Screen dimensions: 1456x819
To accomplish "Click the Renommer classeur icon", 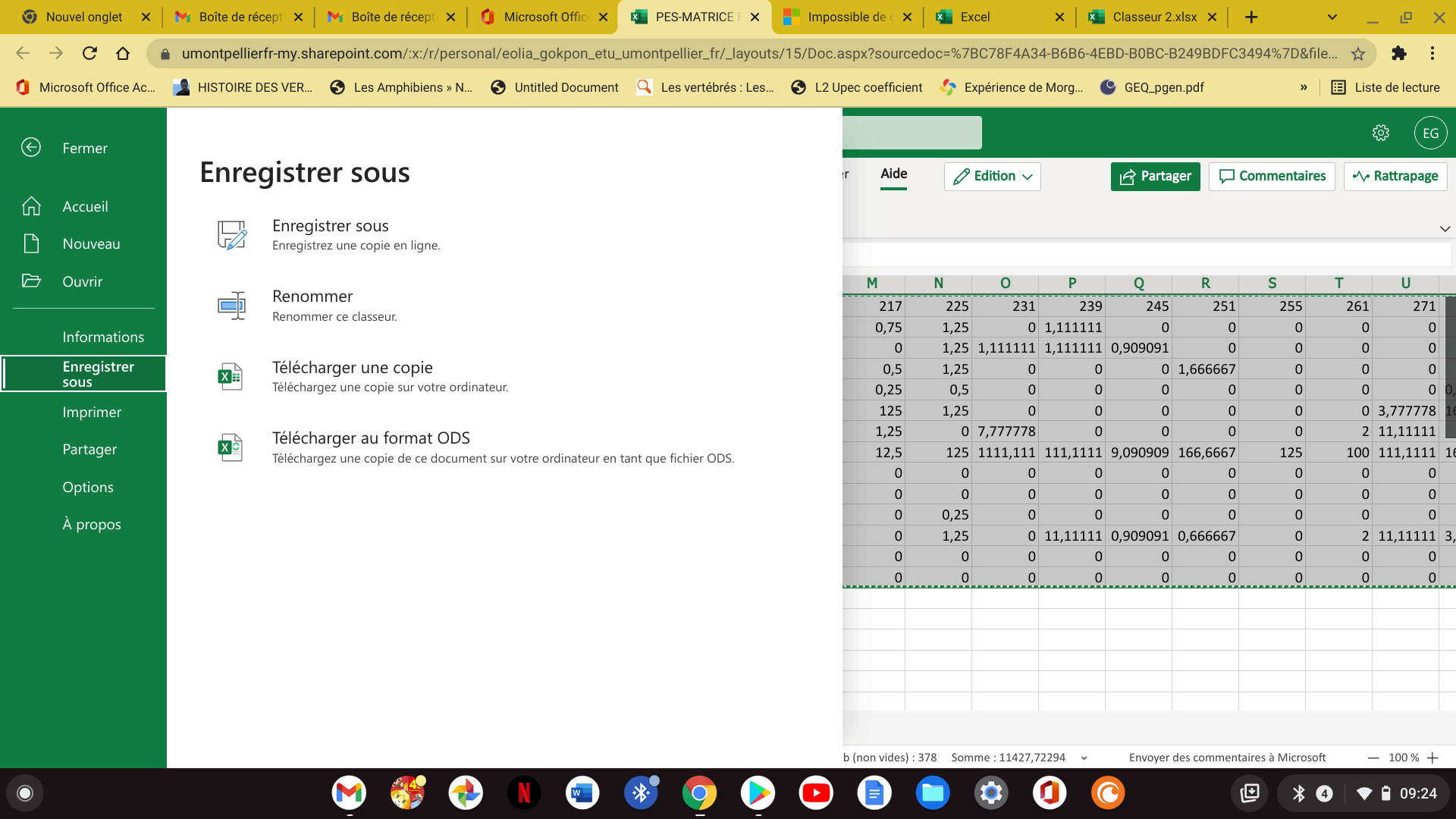I will pos(231,306).
